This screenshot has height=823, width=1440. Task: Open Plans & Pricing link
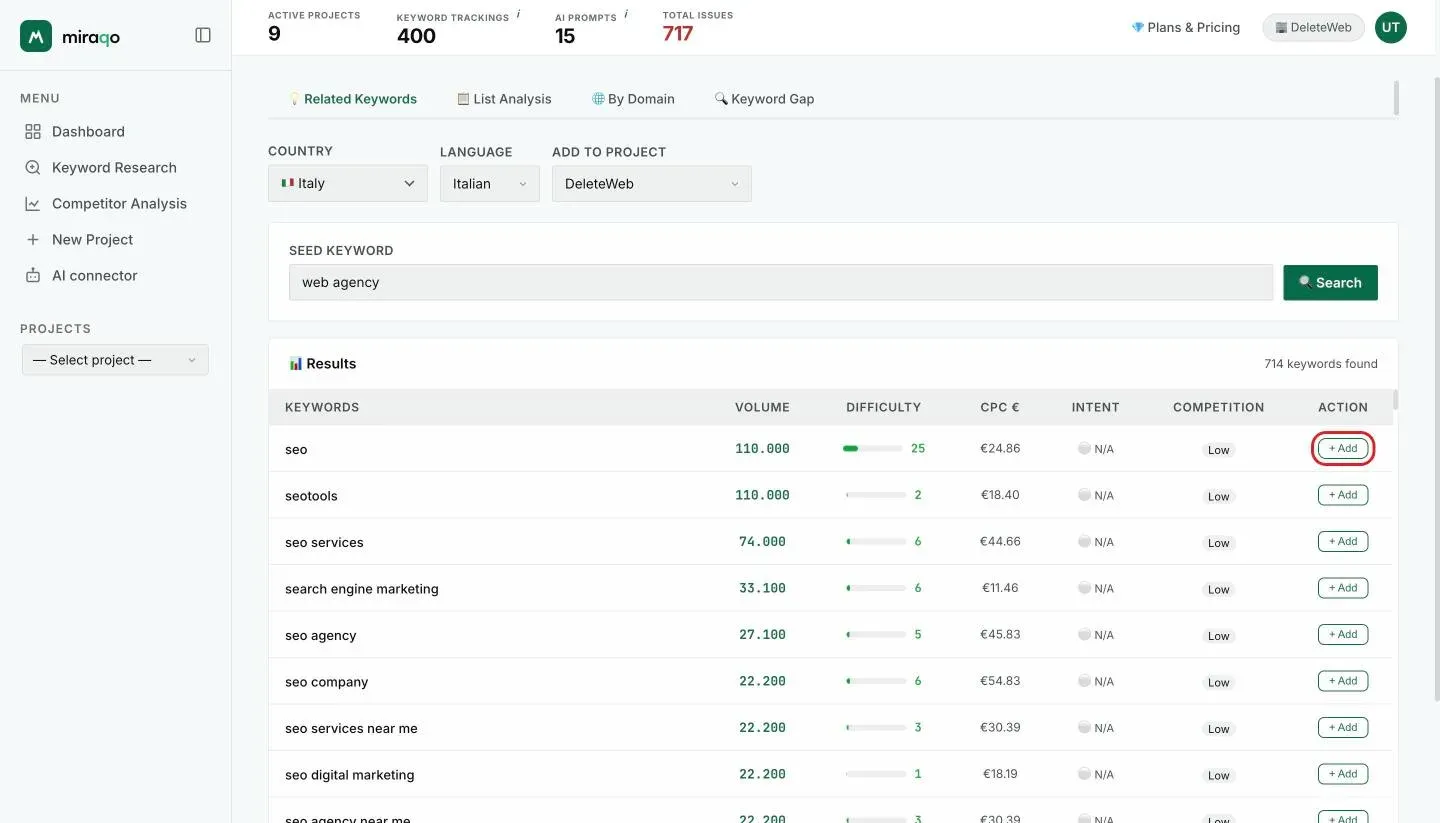1185,27
